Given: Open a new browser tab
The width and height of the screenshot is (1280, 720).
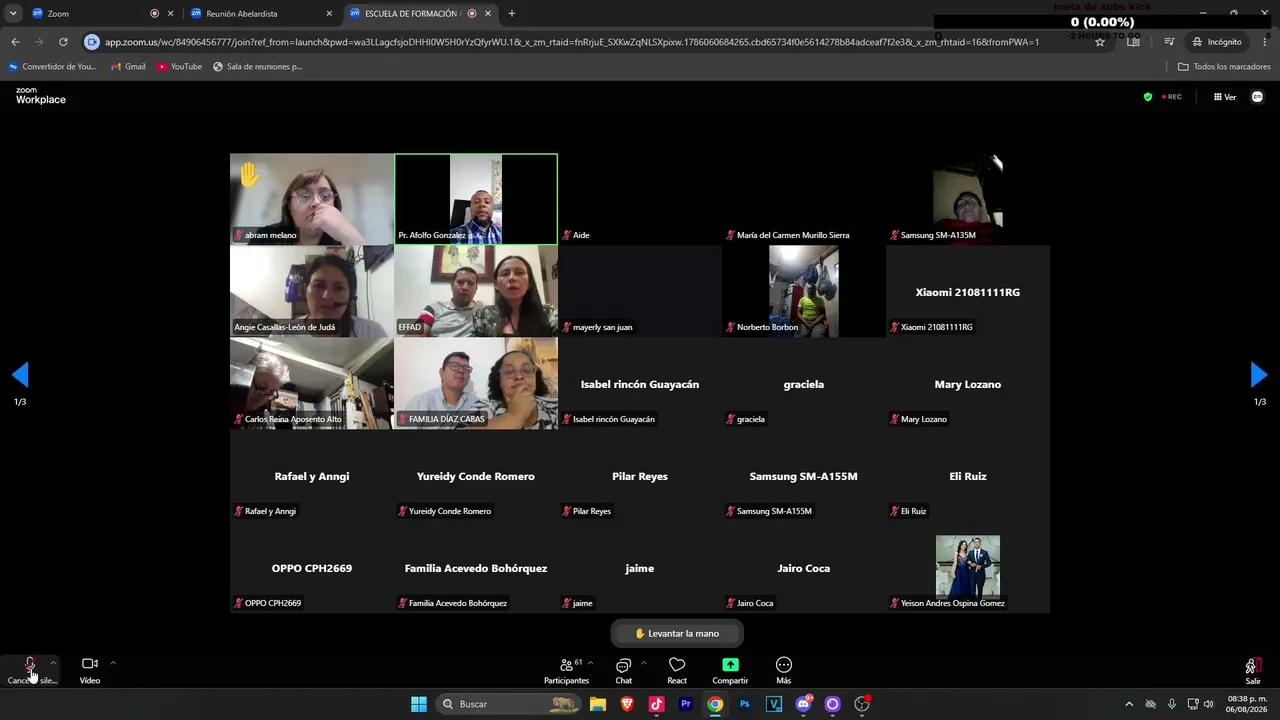Looking at the screenshot, I should click(x=512, y=14).
